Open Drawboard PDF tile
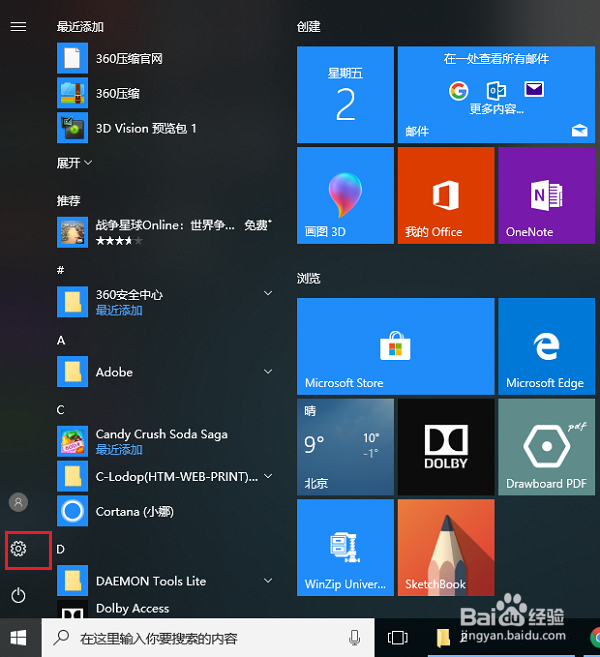Image resolution: width=600 pixels, height=657 pixels. 546,447
